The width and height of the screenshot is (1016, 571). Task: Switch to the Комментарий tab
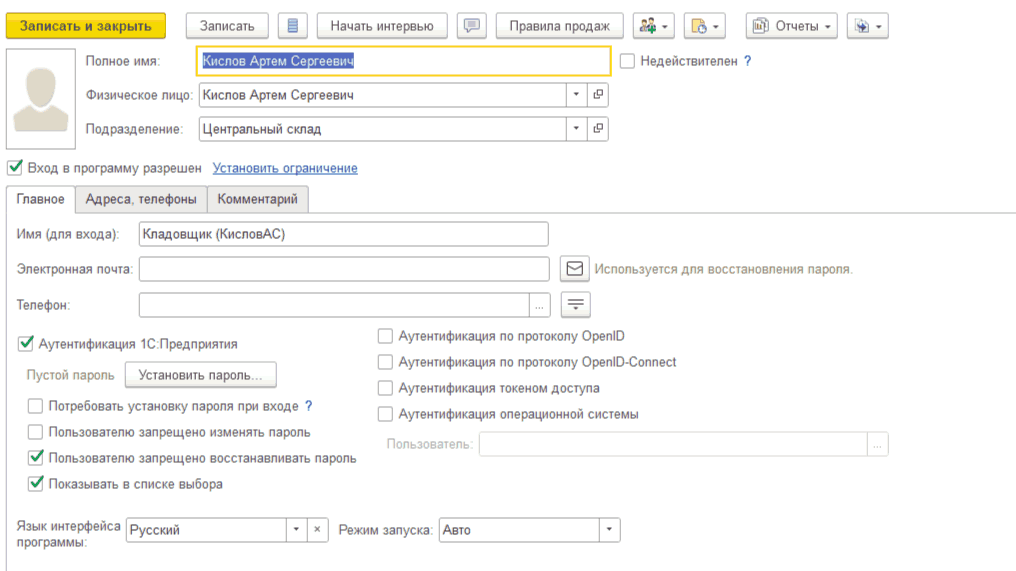(x=257, y=199)
